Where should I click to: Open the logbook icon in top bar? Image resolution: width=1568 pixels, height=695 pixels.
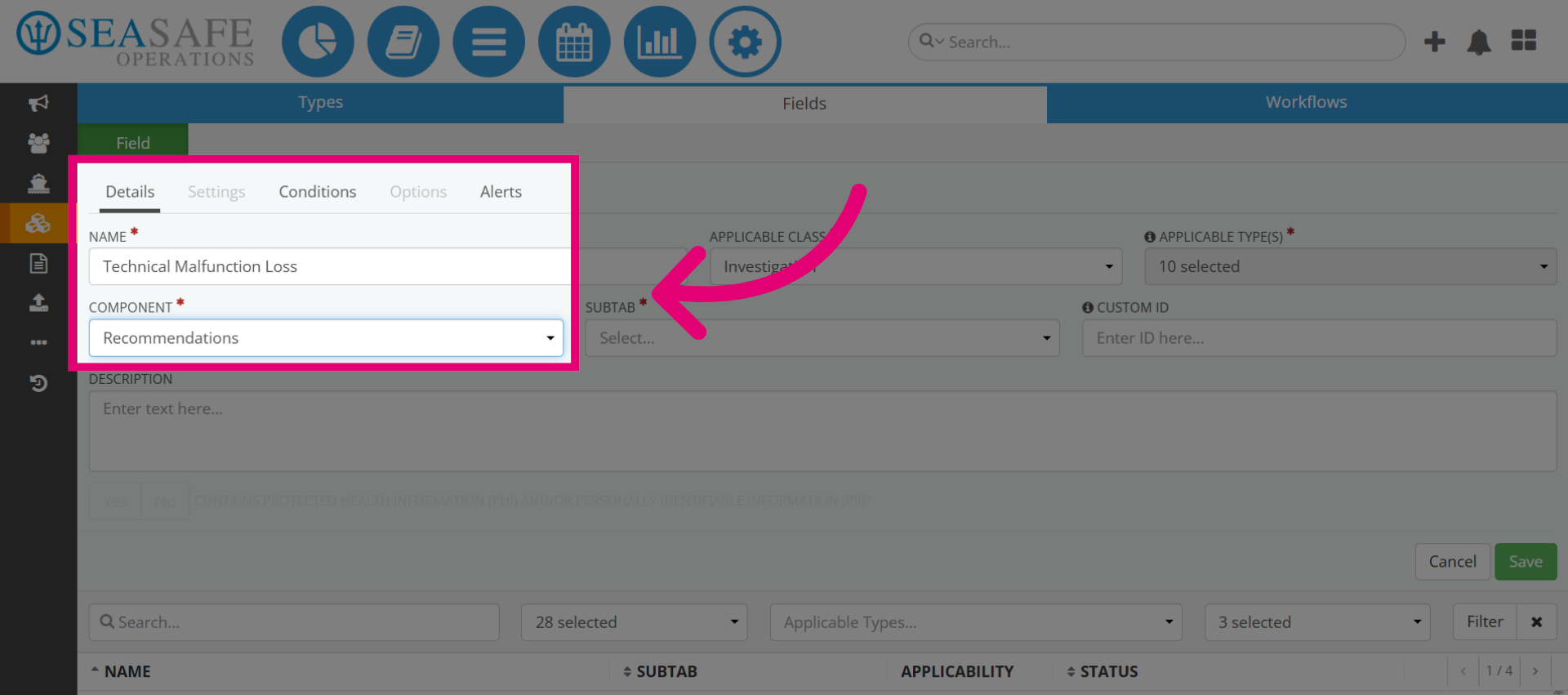[403, 42]
